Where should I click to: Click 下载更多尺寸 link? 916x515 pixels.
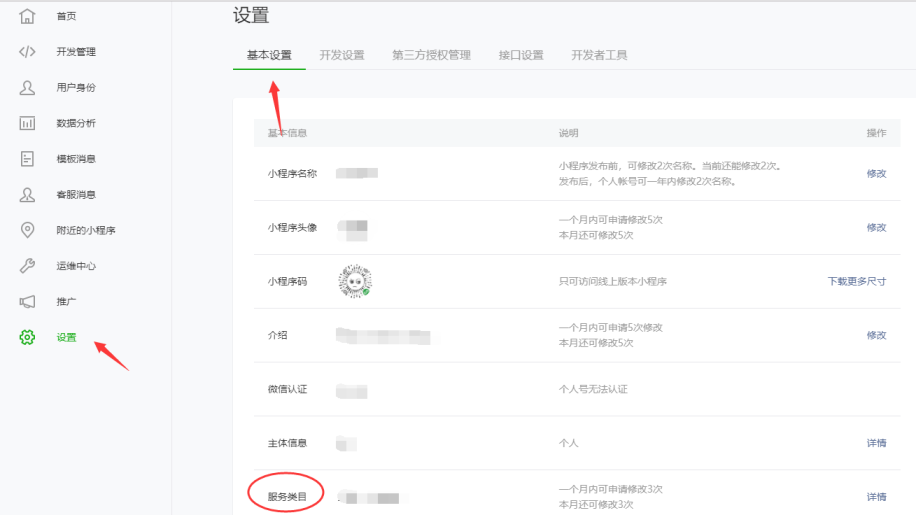click(x=856, y=281)
